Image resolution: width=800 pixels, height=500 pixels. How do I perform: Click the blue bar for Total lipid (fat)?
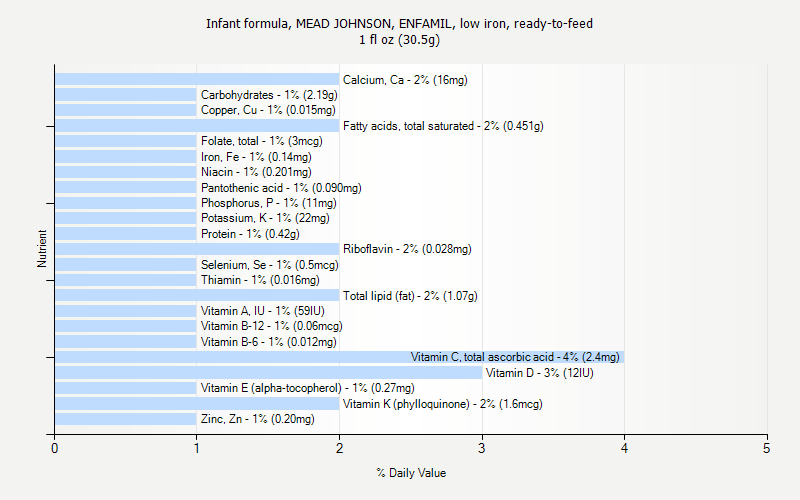[x=197, y=295]
